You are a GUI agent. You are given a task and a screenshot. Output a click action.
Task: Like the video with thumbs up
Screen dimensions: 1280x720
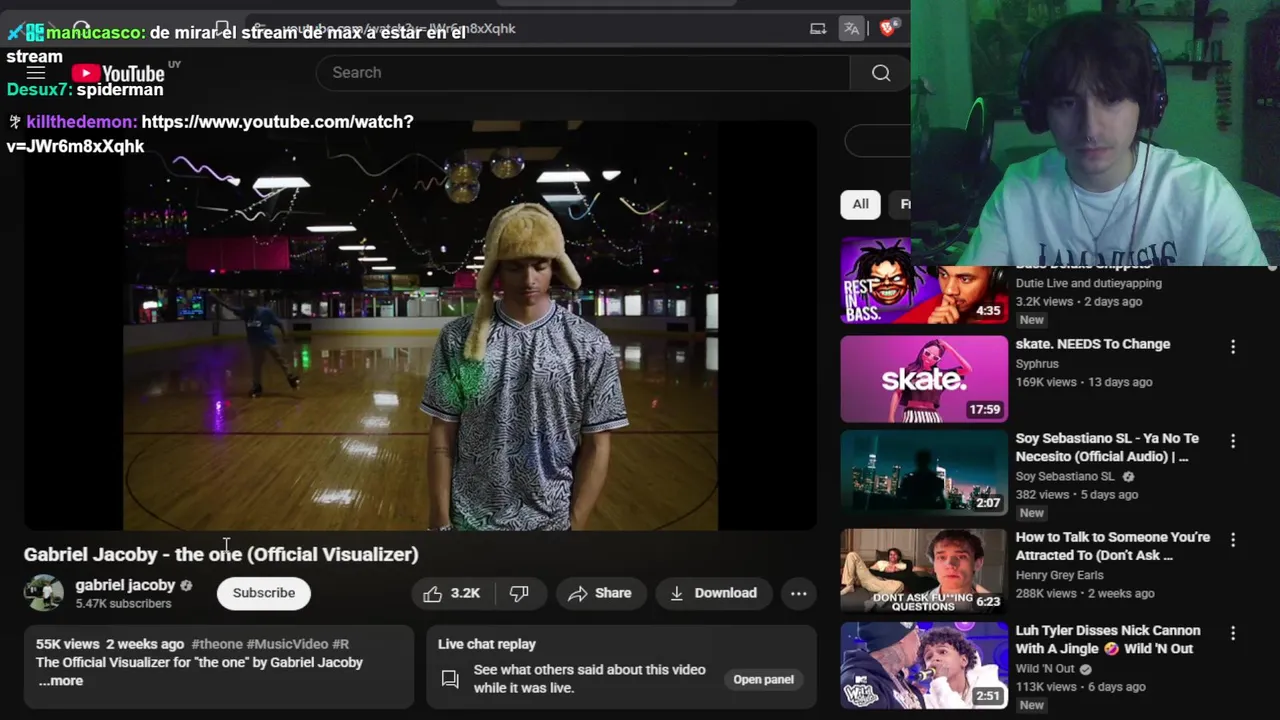coord(451,593)
